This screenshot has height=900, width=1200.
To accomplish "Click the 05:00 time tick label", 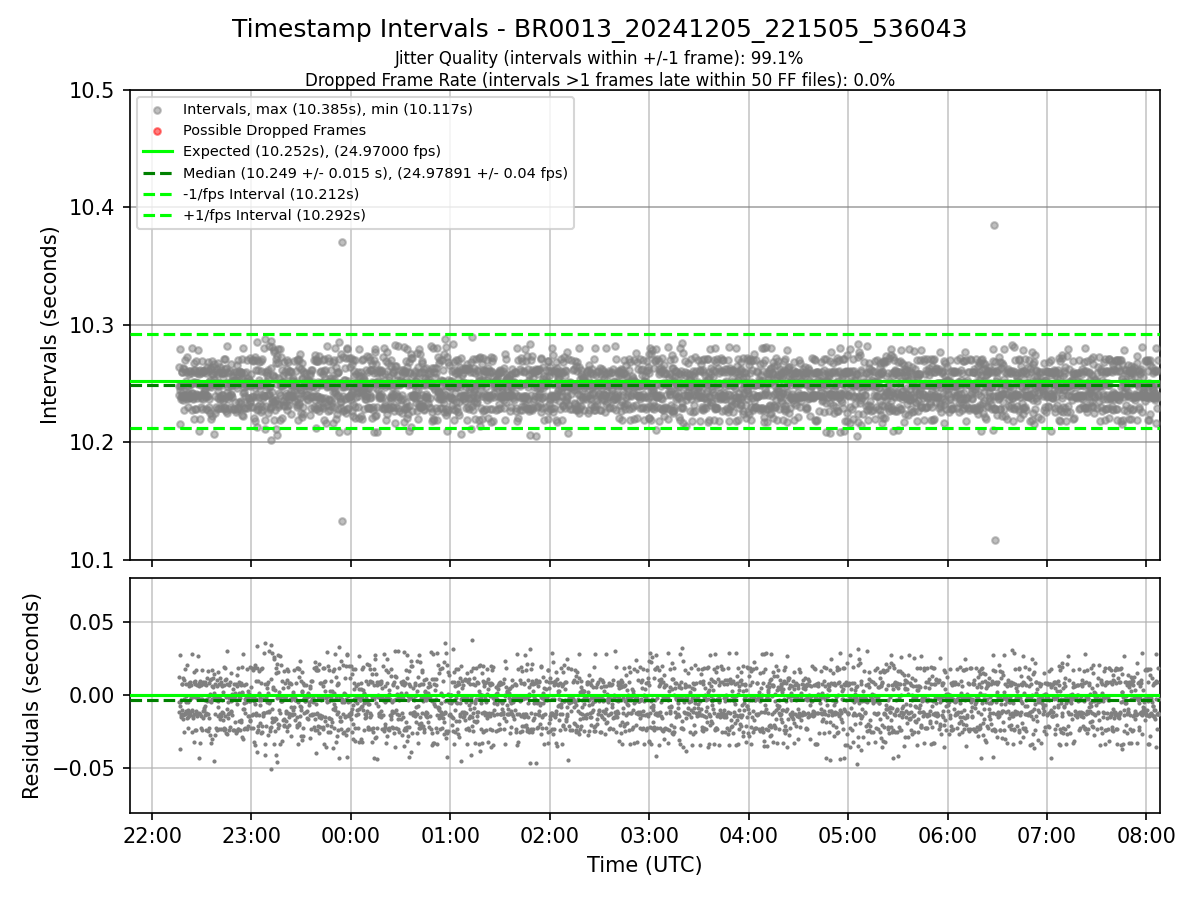I will [848, 834].
